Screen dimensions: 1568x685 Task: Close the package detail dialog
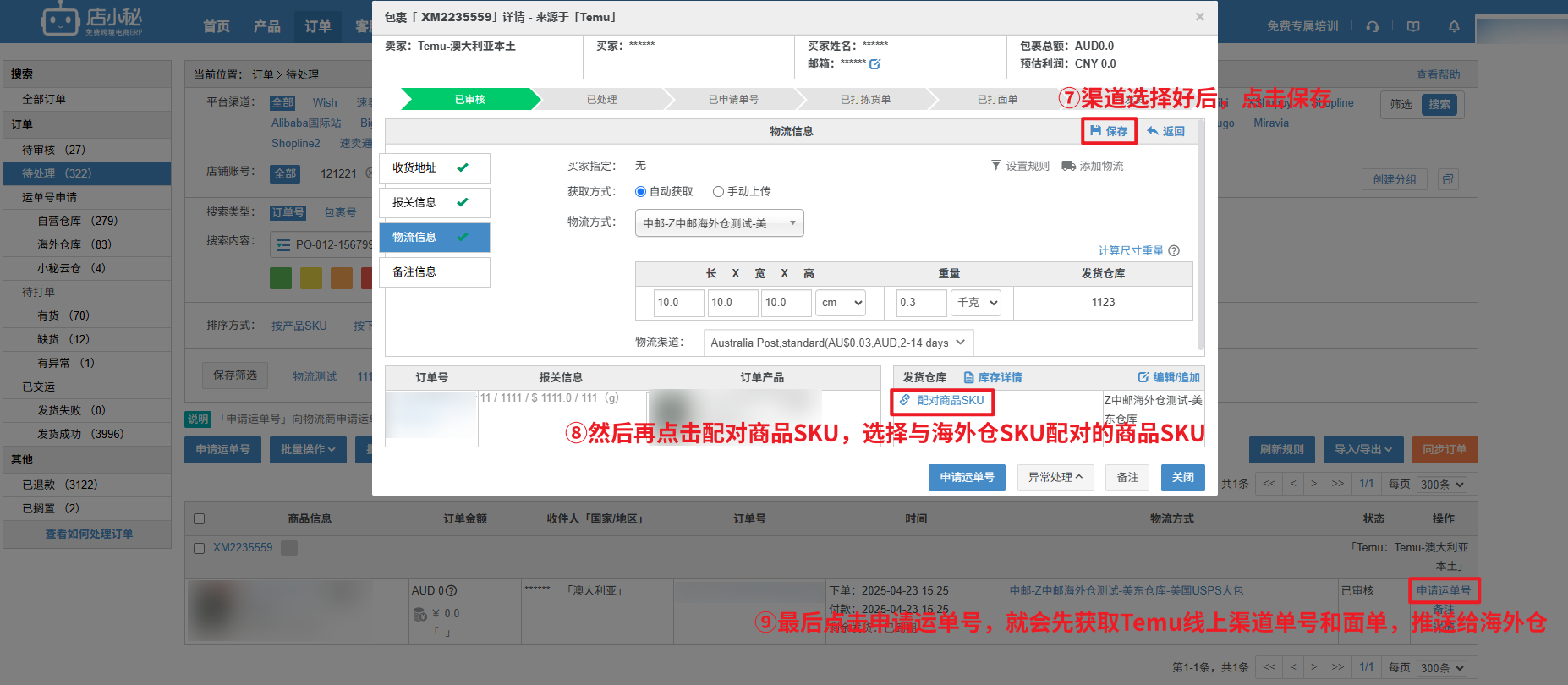point(1199,17)
